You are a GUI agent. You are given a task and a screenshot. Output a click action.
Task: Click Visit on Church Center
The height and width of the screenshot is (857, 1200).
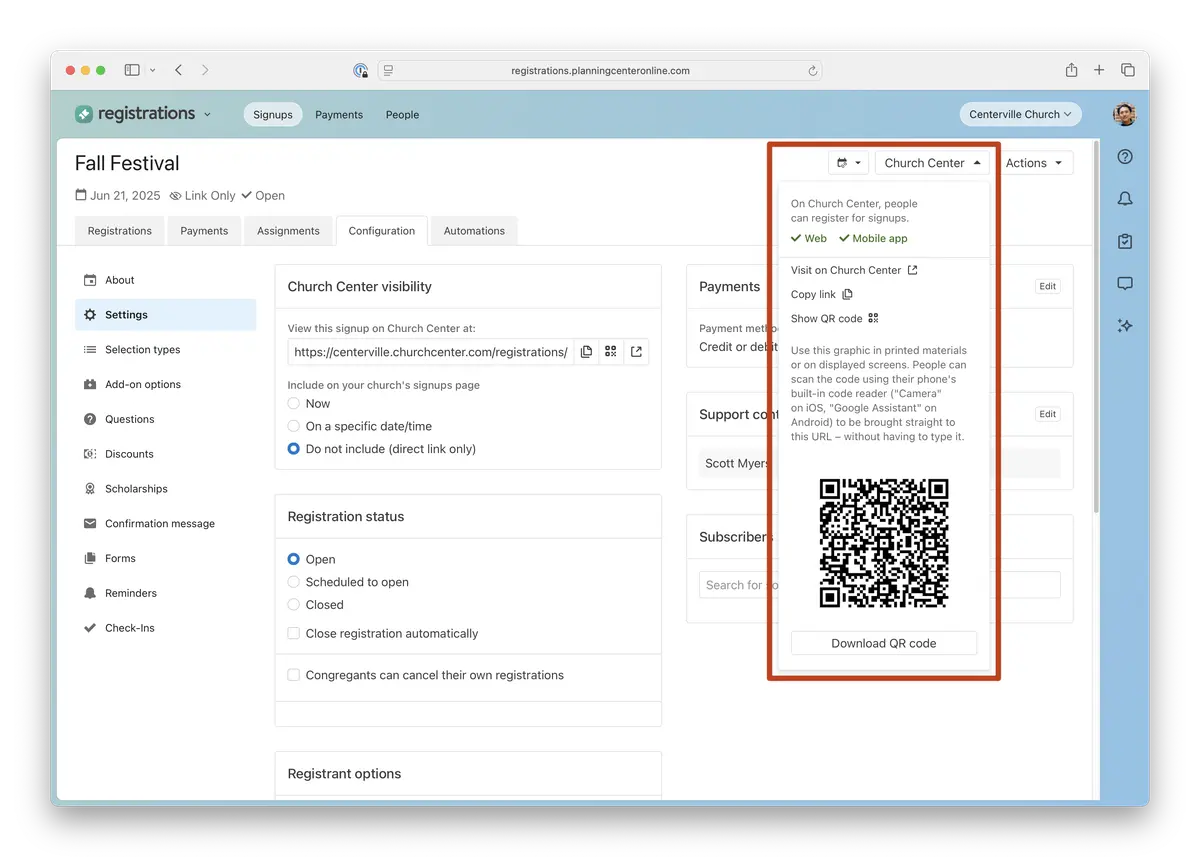[854, 270]
